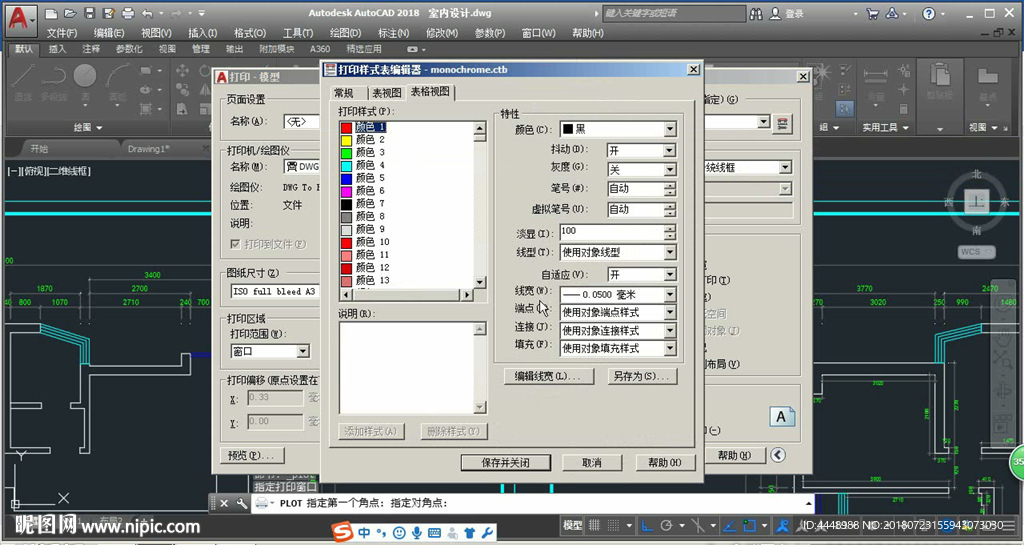Click the 模型 button in status bar
The height and width of the screenshot is (545, 1024).
click(573, 525)
